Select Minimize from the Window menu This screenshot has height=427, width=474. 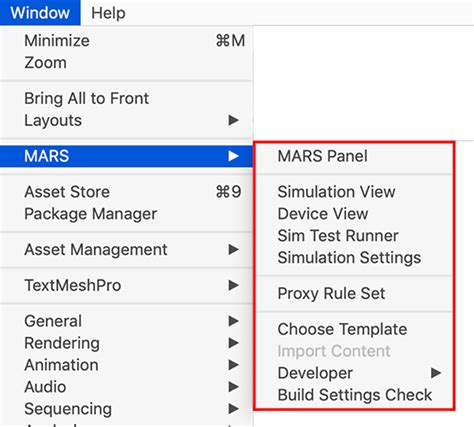(x=126, y=41)
